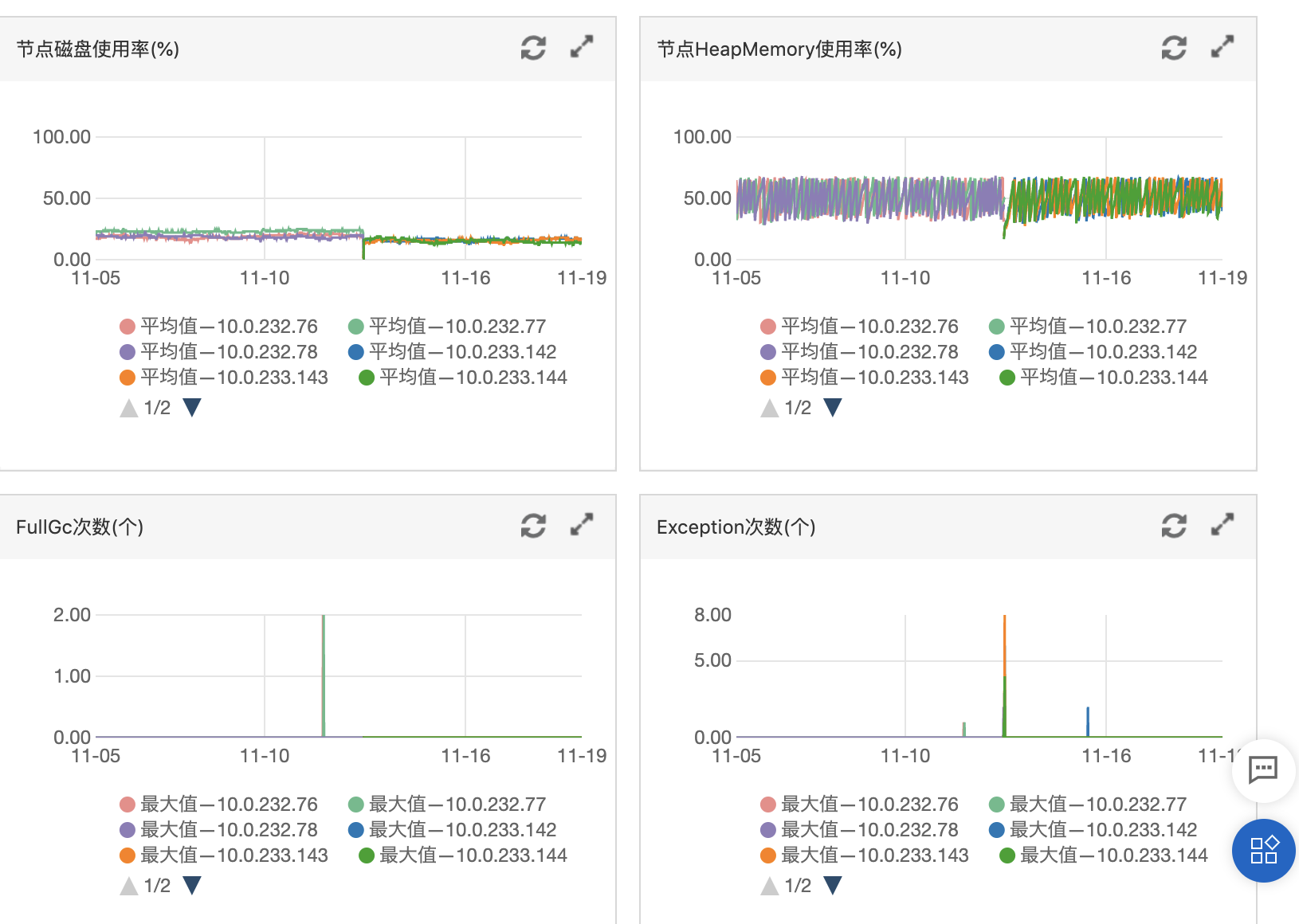
Task: Click the FullGc spike line in the chart
Action: pyautogui.click(x=323, y=675)
